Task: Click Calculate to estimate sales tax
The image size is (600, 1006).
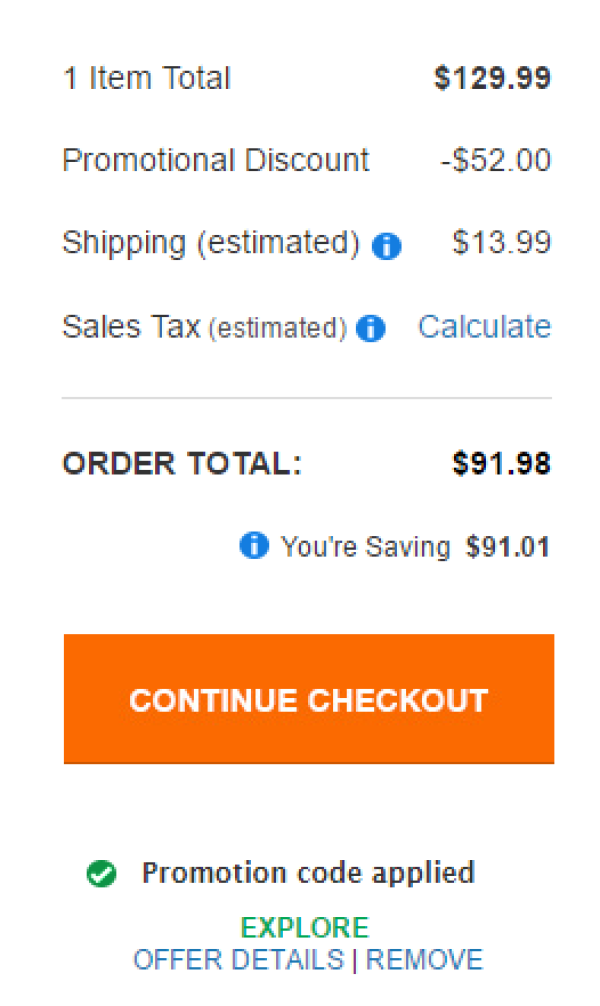Action: tap(484, 327)
